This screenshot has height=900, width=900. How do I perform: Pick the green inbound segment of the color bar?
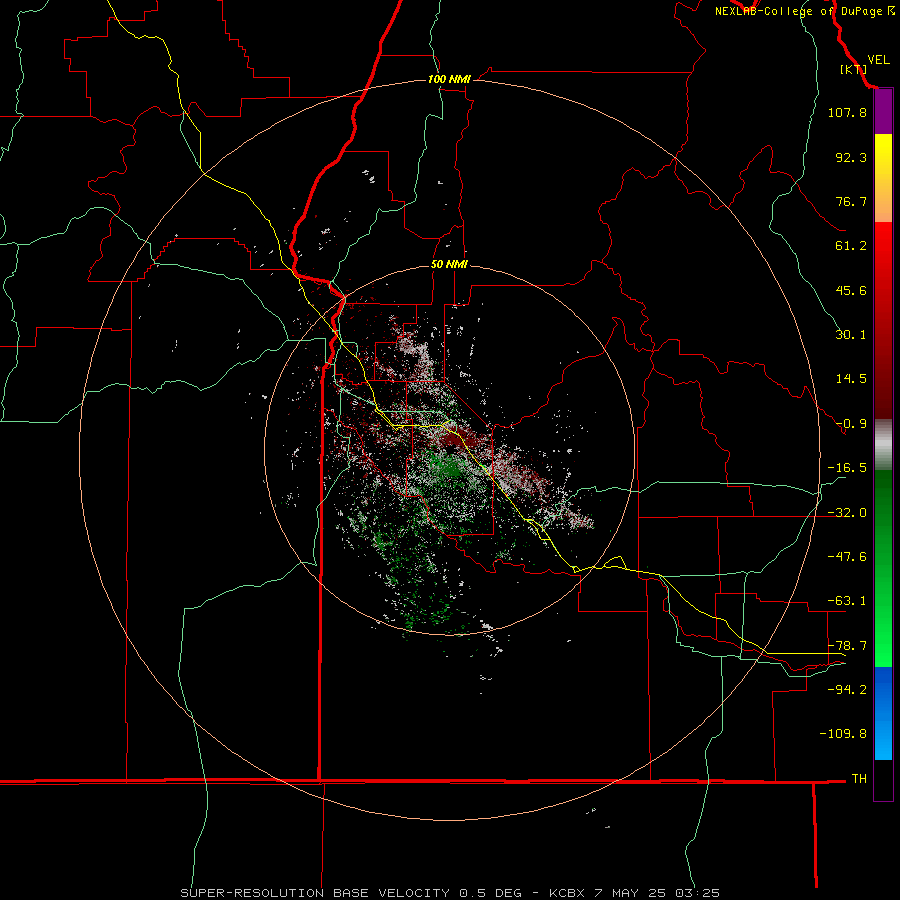[883, 568]
